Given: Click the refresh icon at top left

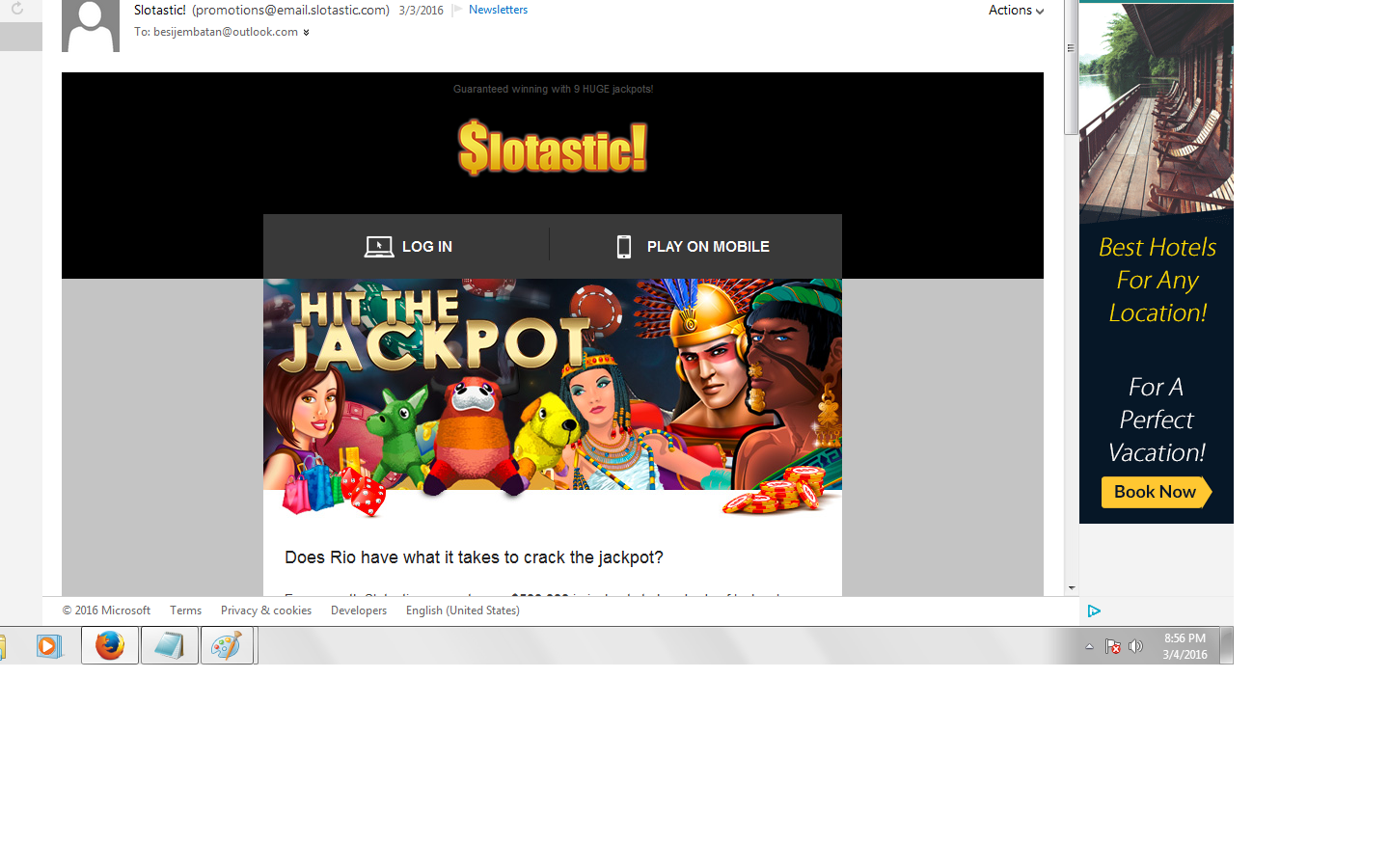Looking at the screenshot, I should [x=16, y=8].
